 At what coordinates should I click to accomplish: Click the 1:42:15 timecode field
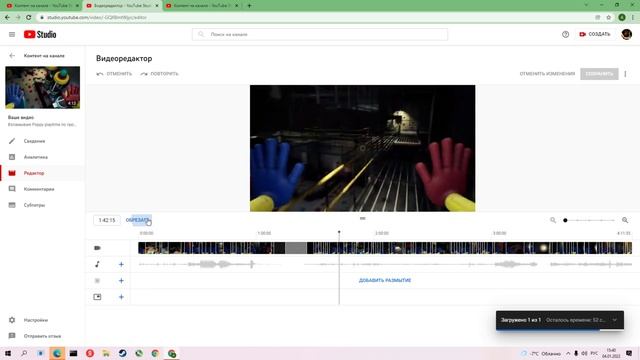coord(107,220)
